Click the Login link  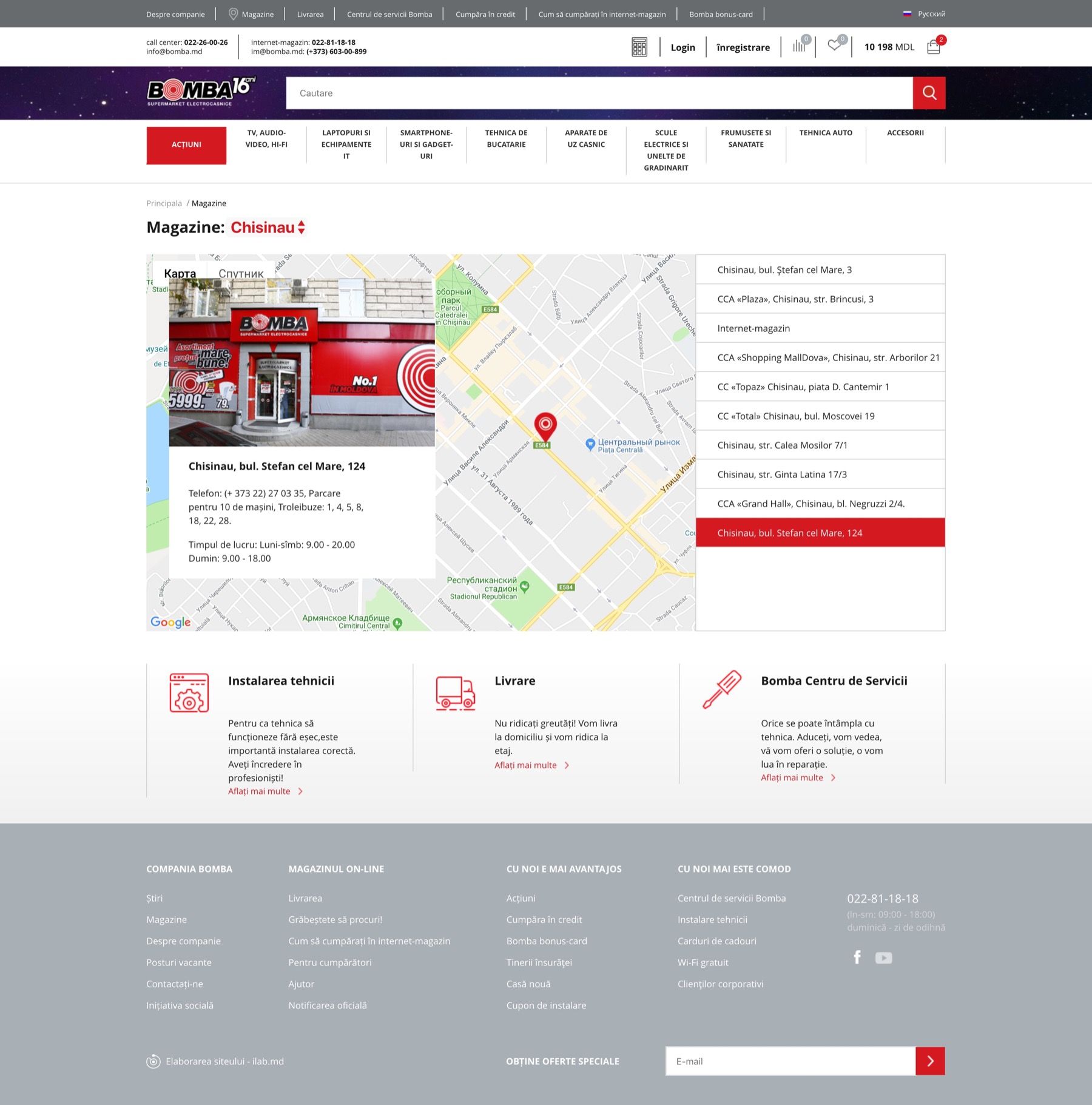pyautogui.click(x=683, y=47)
